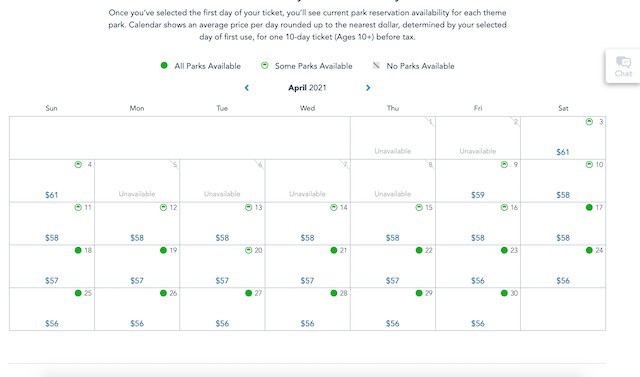This screenshot has width=640, height=377.
Task: Click the solid green dot on April 21
Action: 333,250
